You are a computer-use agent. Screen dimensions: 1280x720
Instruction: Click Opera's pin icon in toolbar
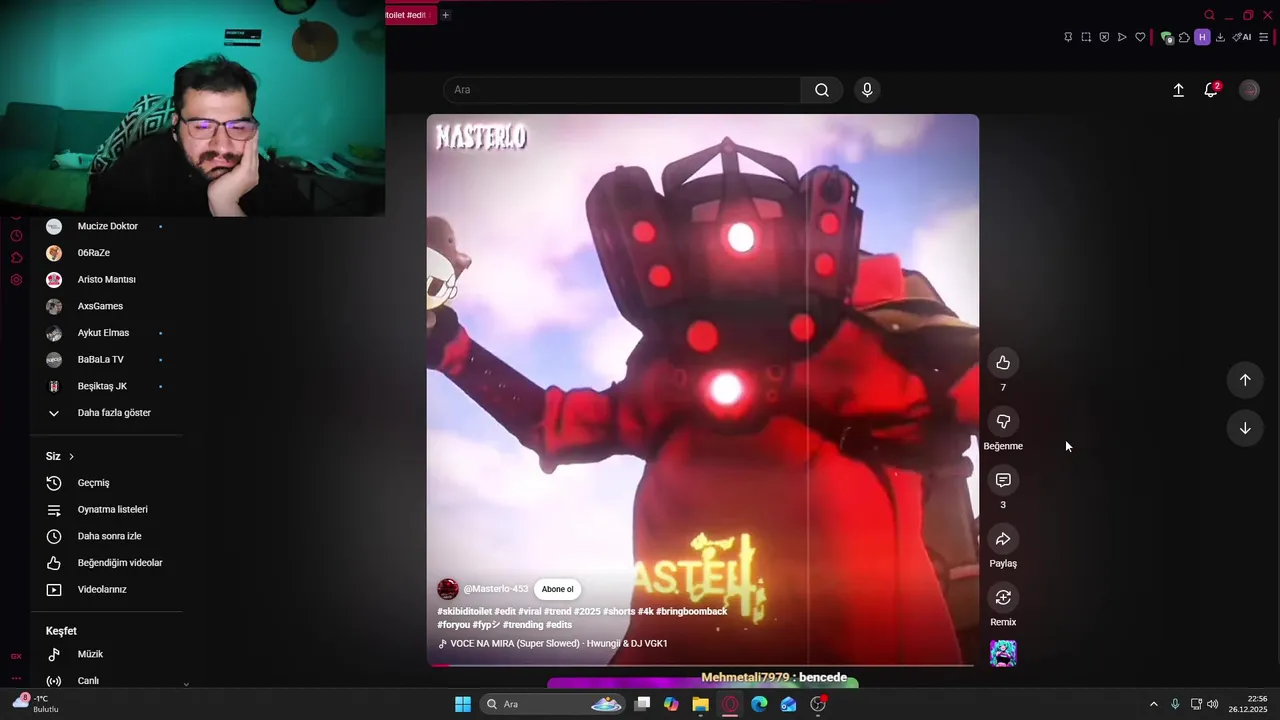[1068, 37]
